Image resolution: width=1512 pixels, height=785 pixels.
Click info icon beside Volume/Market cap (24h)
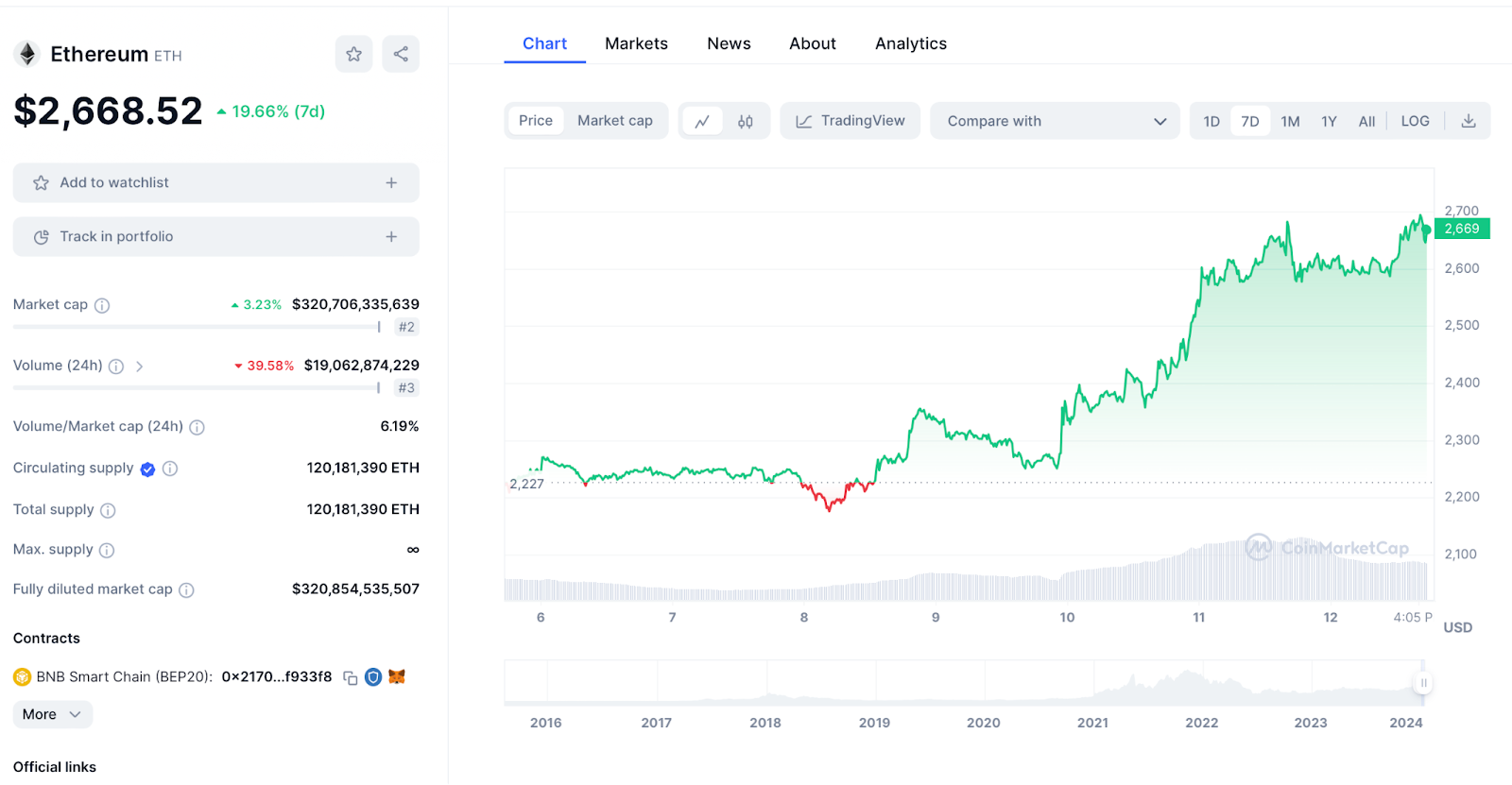pos(197,427)
